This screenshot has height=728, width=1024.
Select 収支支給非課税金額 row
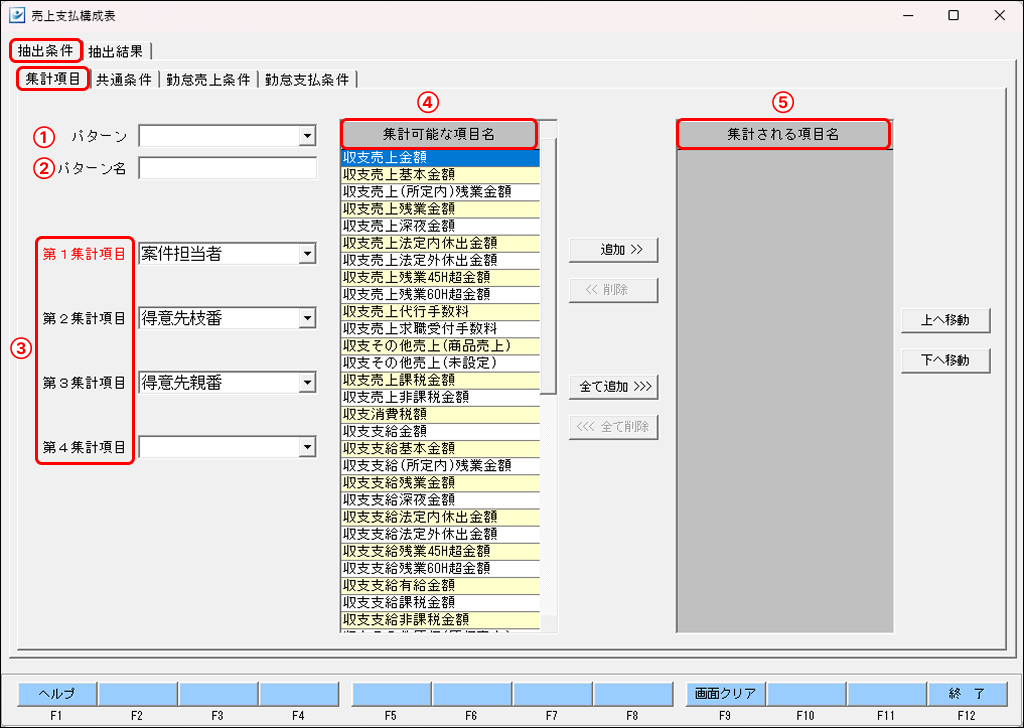(x=440, y=619)
